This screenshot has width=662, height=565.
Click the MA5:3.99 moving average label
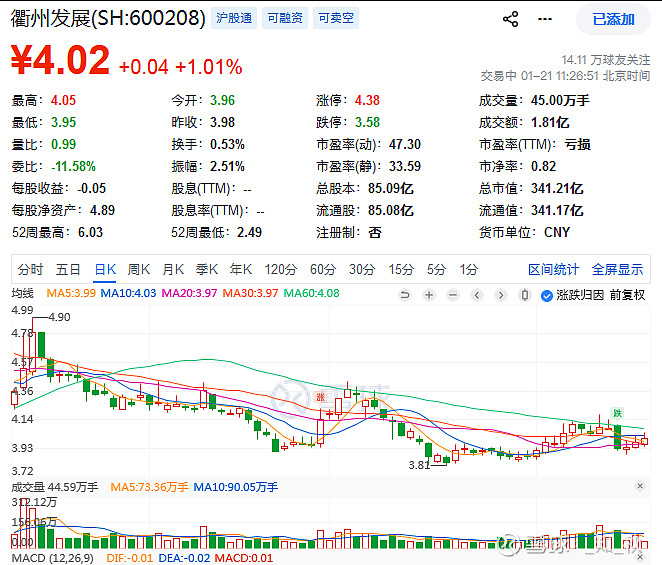click(71, 293)
